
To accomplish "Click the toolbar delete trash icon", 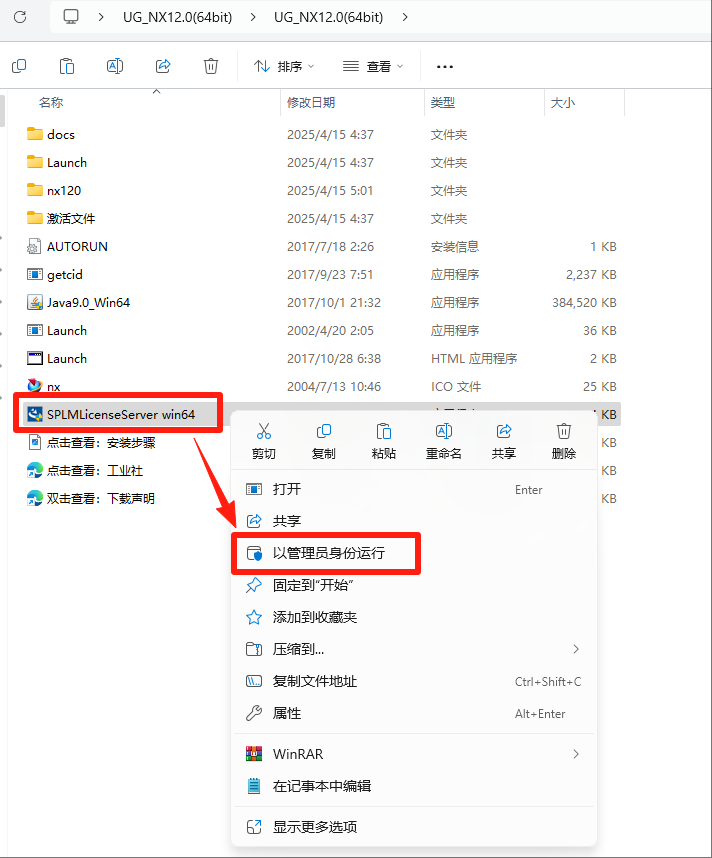I will tap(211, 66).
